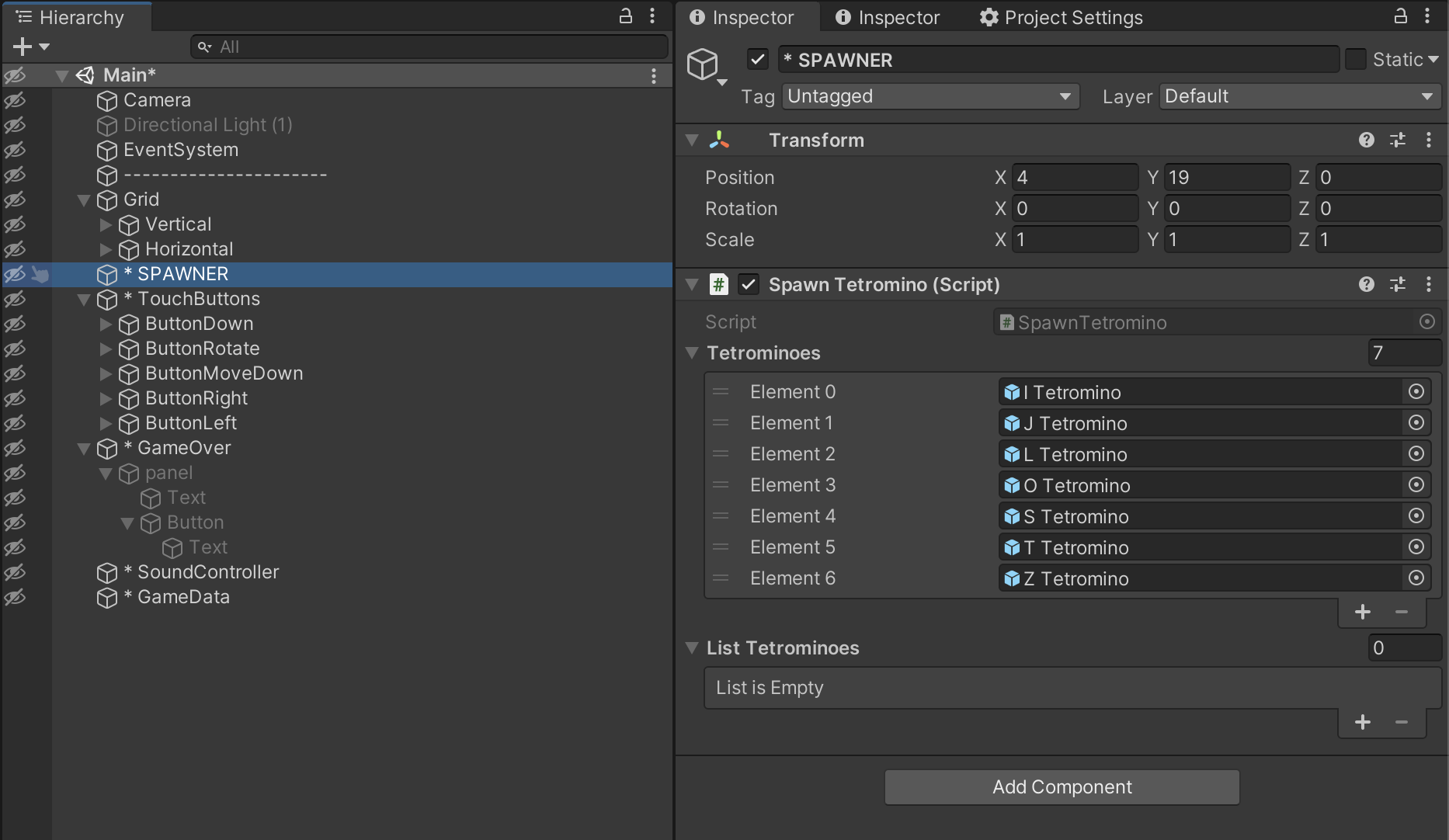Select the EventSystem object

[181, 150]
